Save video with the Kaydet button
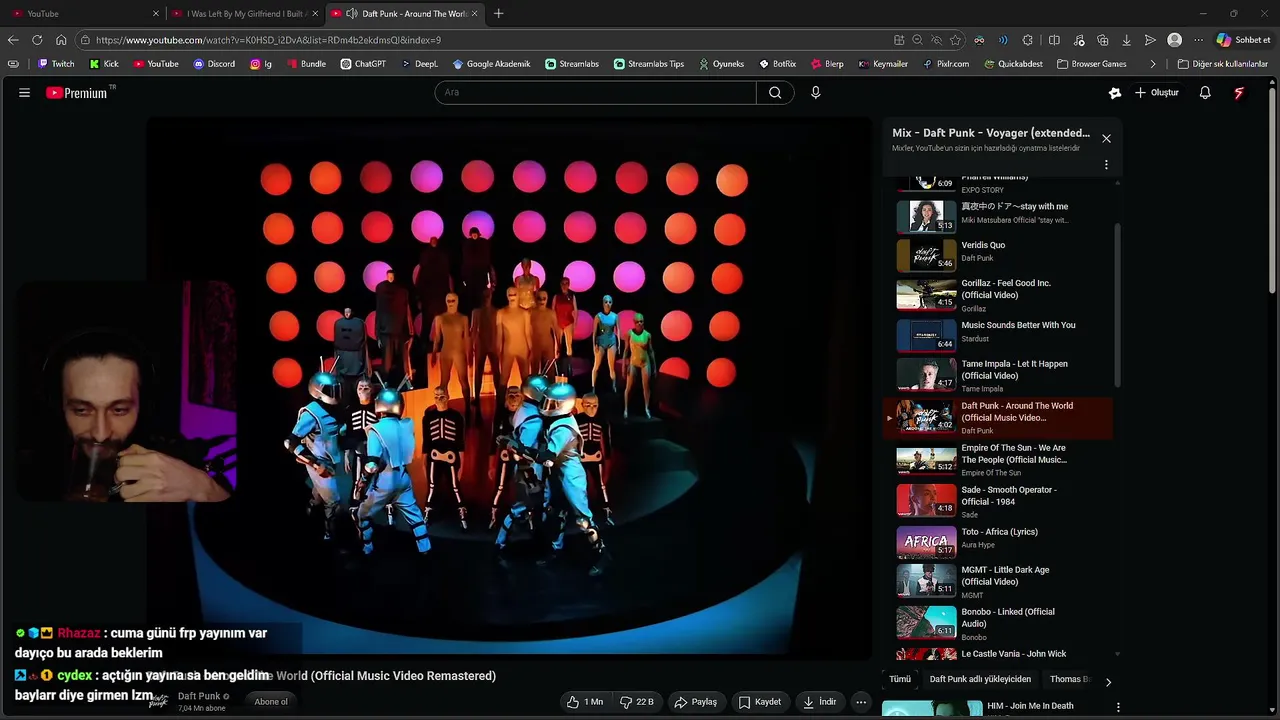The image size is (1280, 720). pos(760,702)
